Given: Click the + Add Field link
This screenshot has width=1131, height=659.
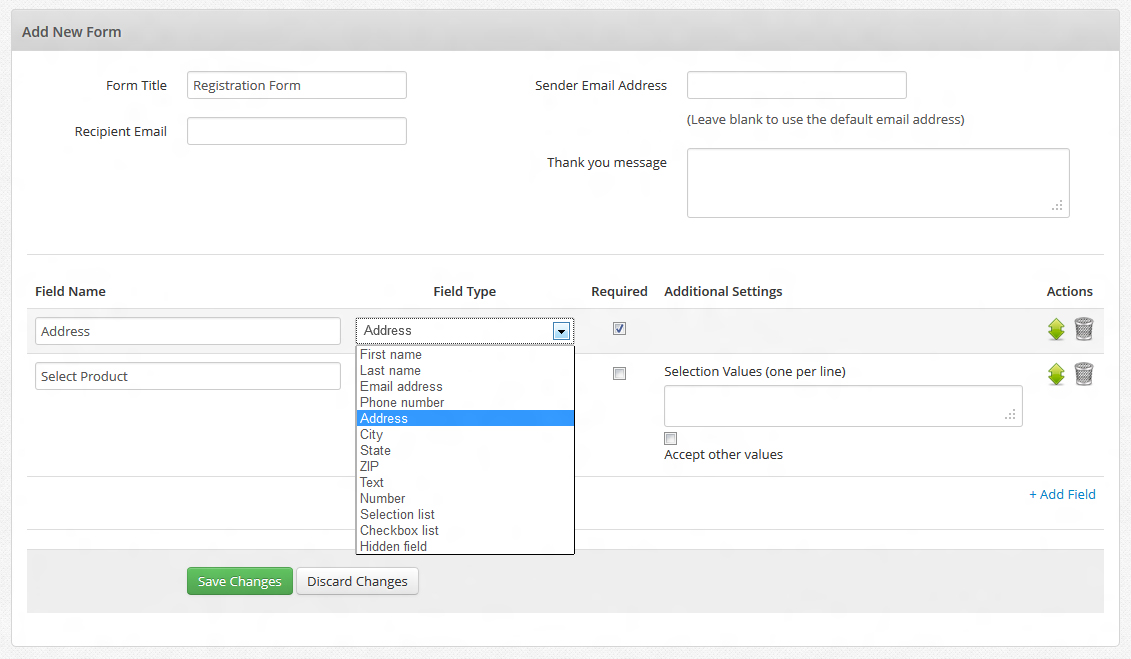Looking at the screenshot, I should (1062, 495).
